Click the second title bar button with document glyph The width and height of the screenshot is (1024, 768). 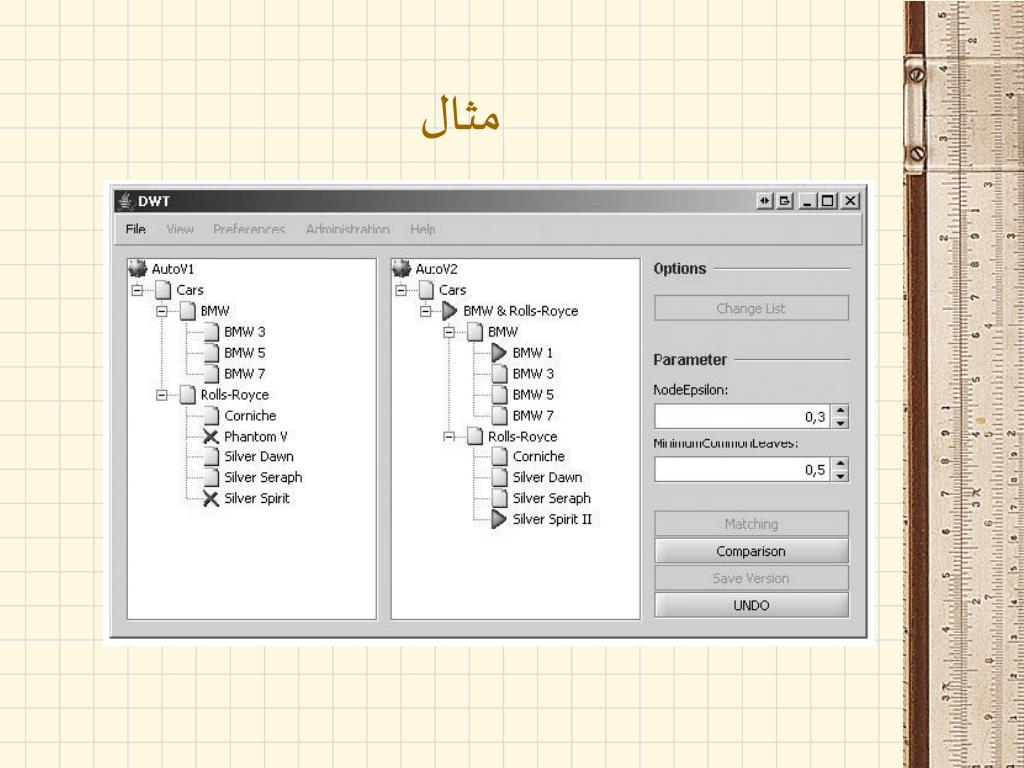(x=784, y=201)
